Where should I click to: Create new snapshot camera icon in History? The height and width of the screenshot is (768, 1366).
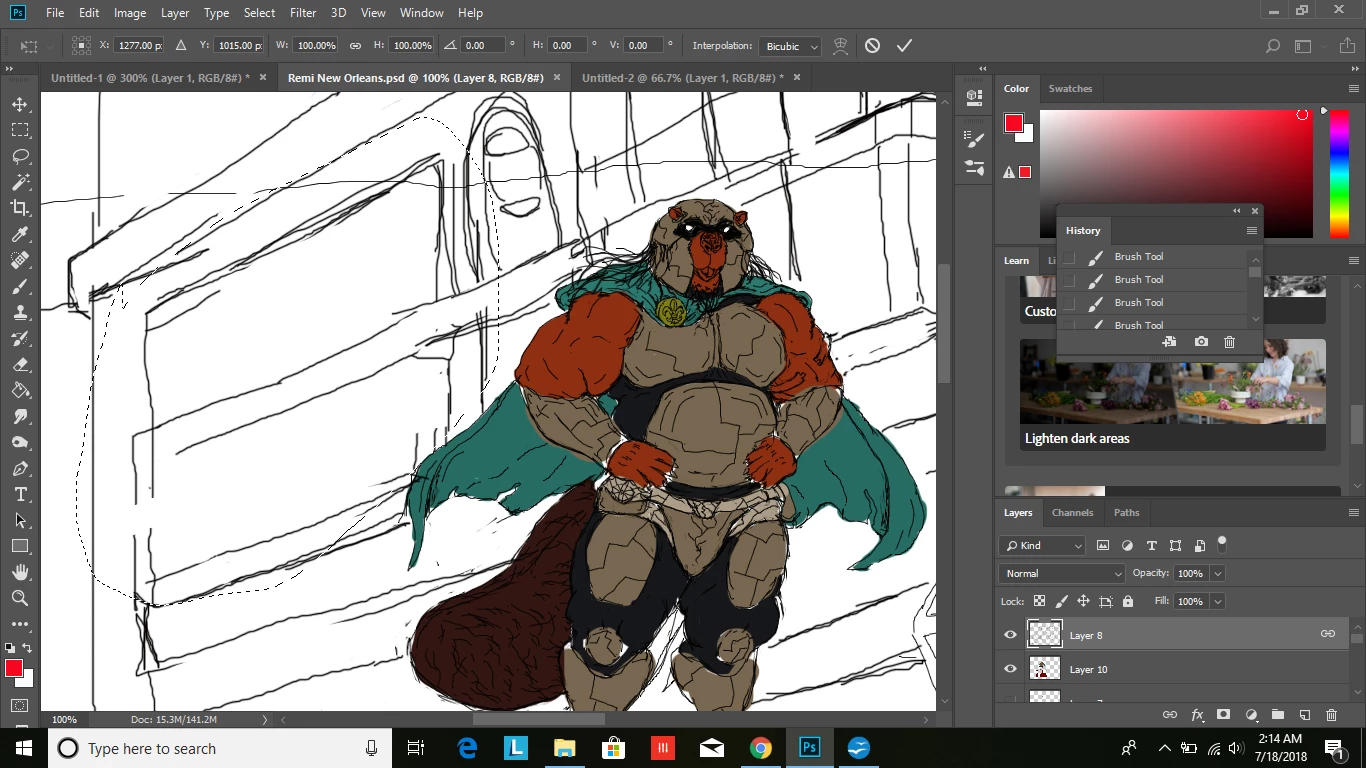click(1201, 342)
